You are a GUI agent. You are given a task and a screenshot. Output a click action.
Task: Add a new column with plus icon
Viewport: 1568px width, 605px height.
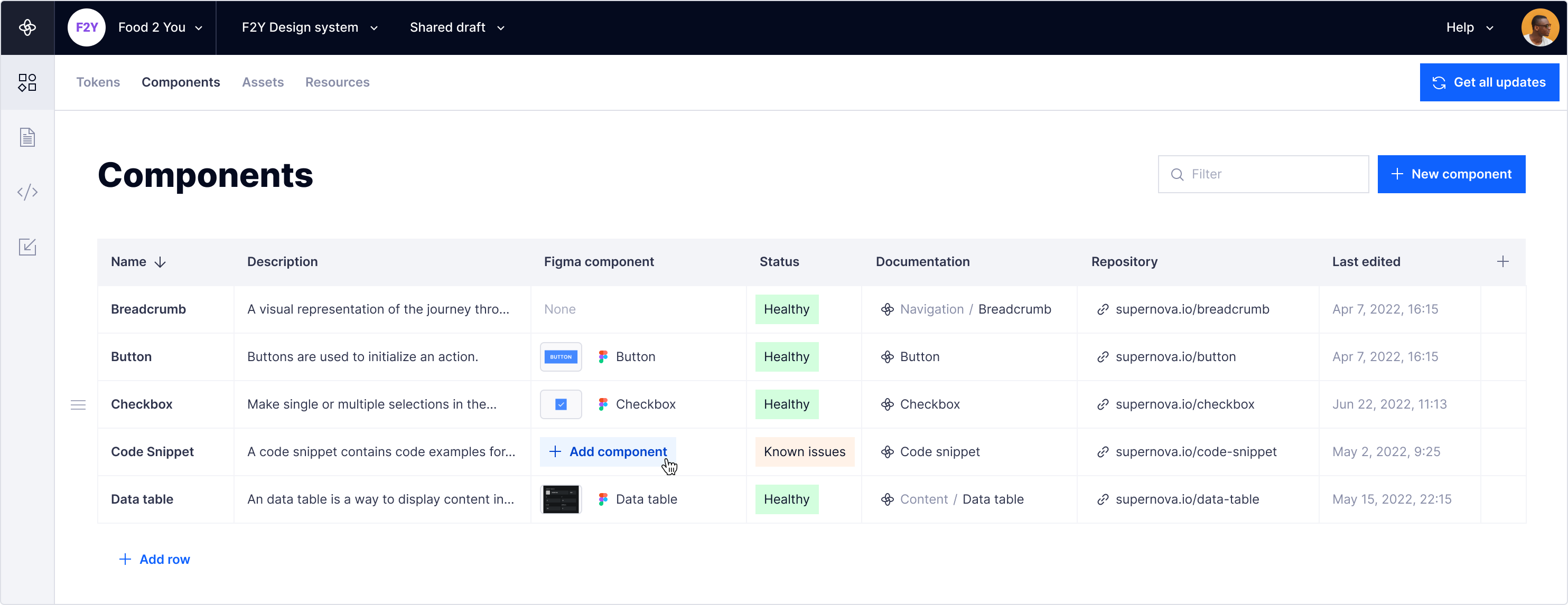(x=1502, y=261)
